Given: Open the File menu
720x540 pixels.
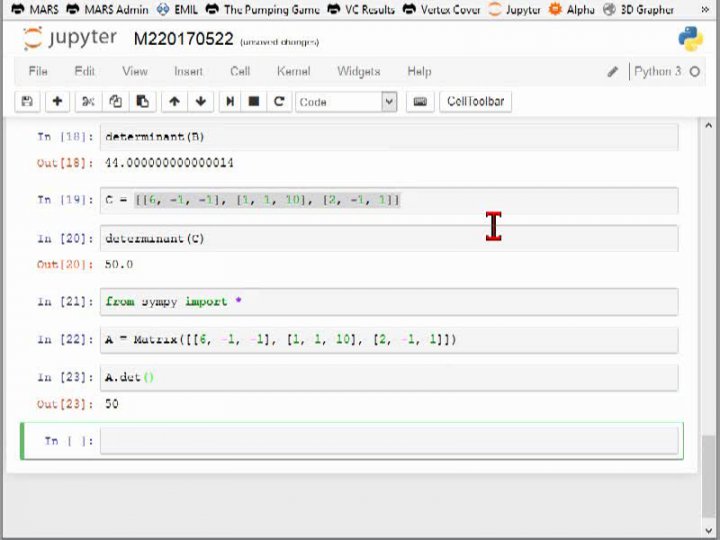Looking at the screenshot, I should pos(38,72).
